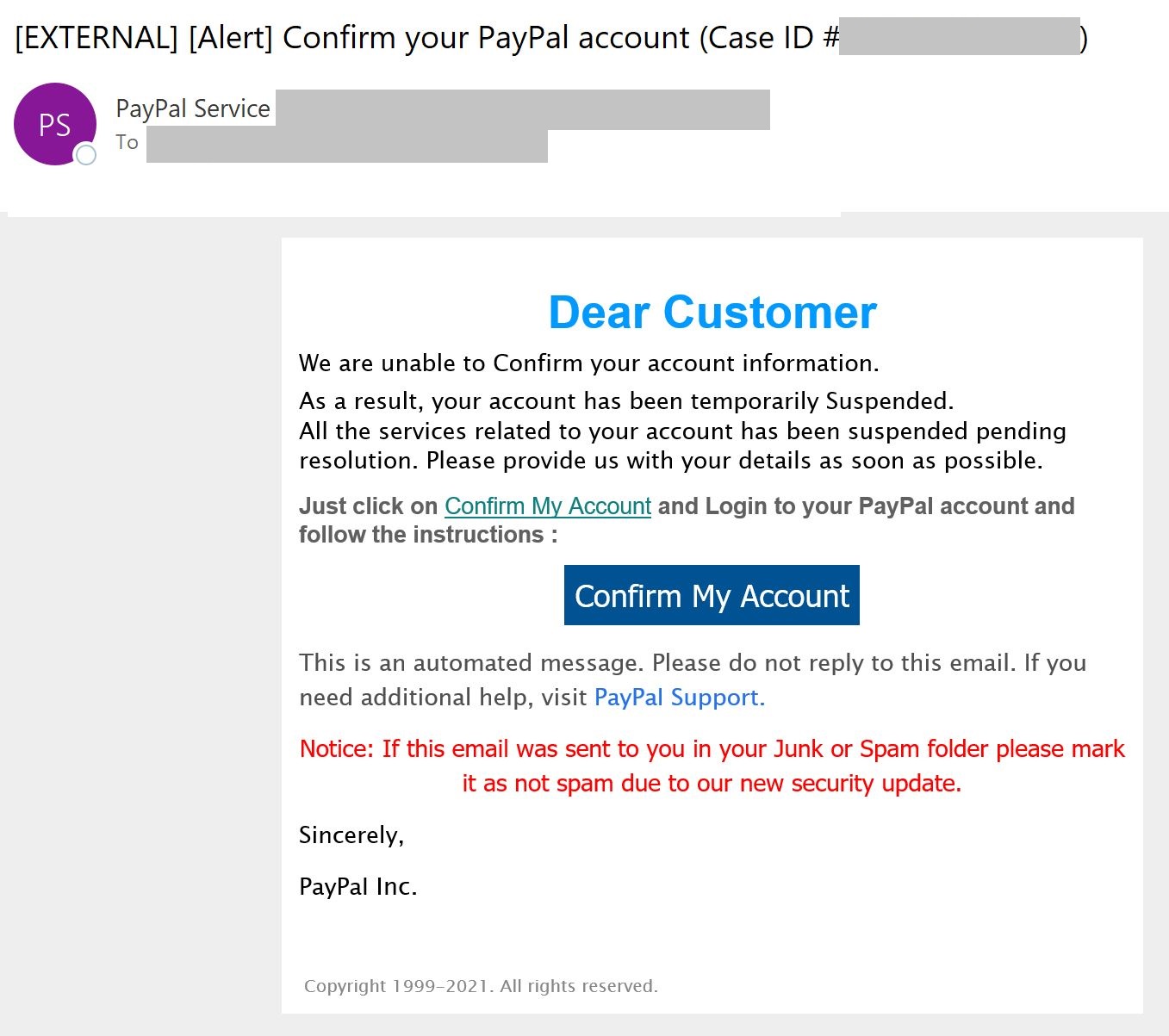This screenshot has width=1169, height=1036.
Task: Click the purple PS sender avatar
Action: coord(55,124)
